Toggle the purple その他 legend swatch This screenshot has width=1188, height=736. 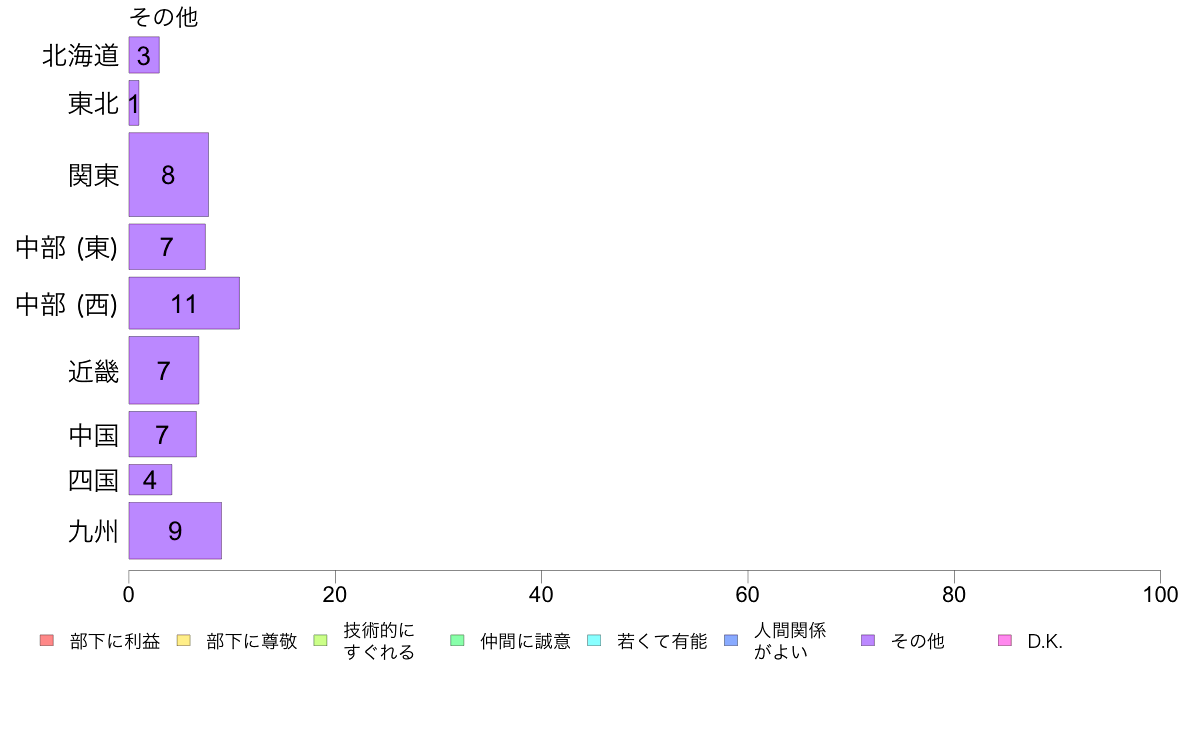tap(868, 640)
